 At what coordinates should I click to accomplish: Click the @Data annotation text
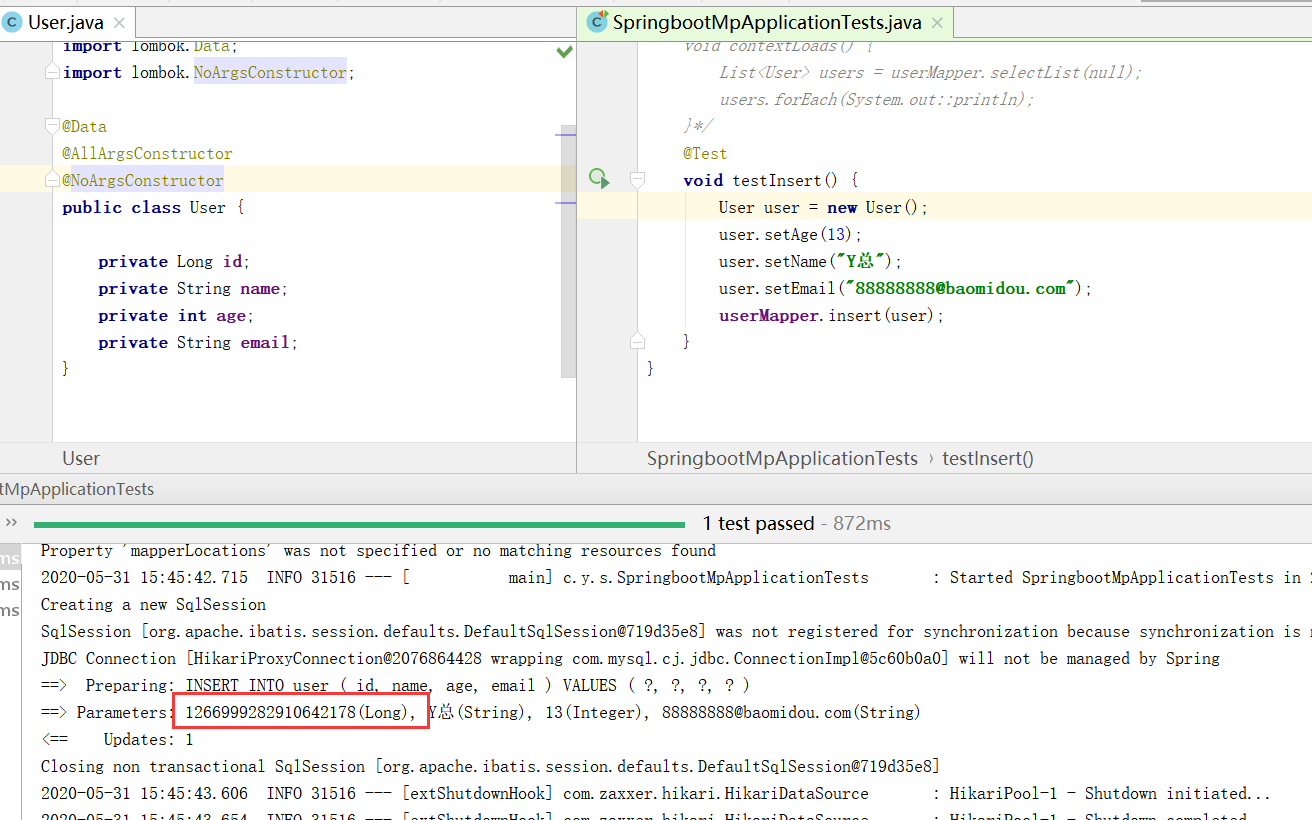coord(84,126)
